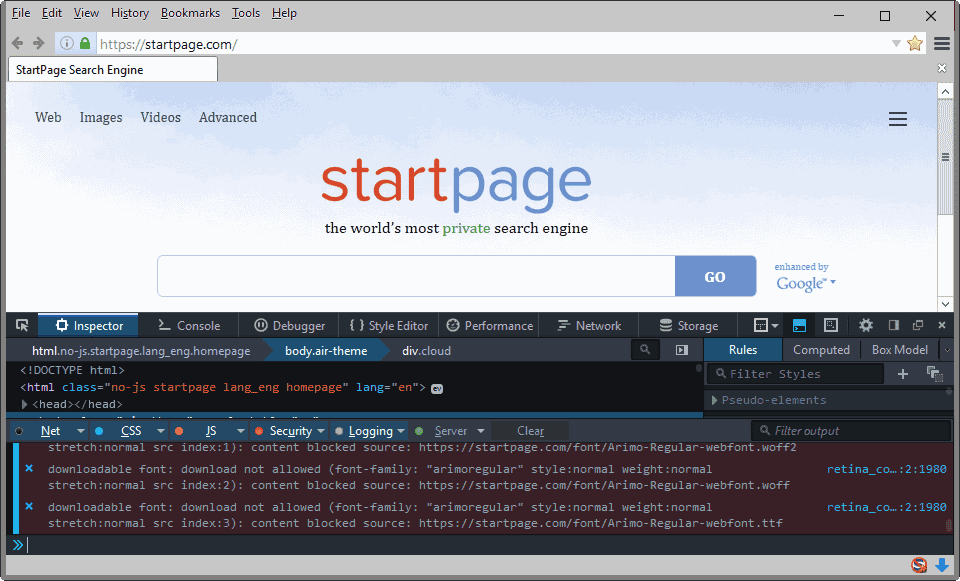Click the HTML search magnifier icon

645,350
